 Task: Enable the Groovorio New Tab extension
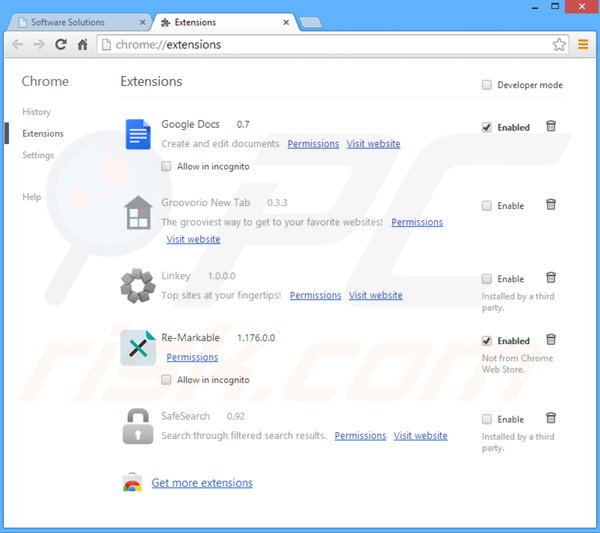[487, 205]
